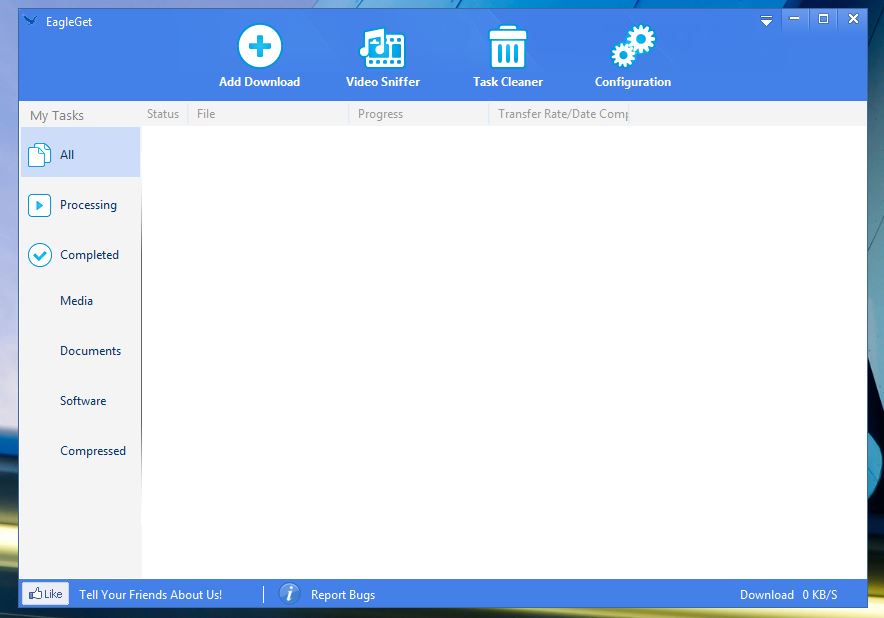Launch the Task Cleaner trash icon
Image resolution: width=884 pixels, height=618 pixels.
click(507, 47)
